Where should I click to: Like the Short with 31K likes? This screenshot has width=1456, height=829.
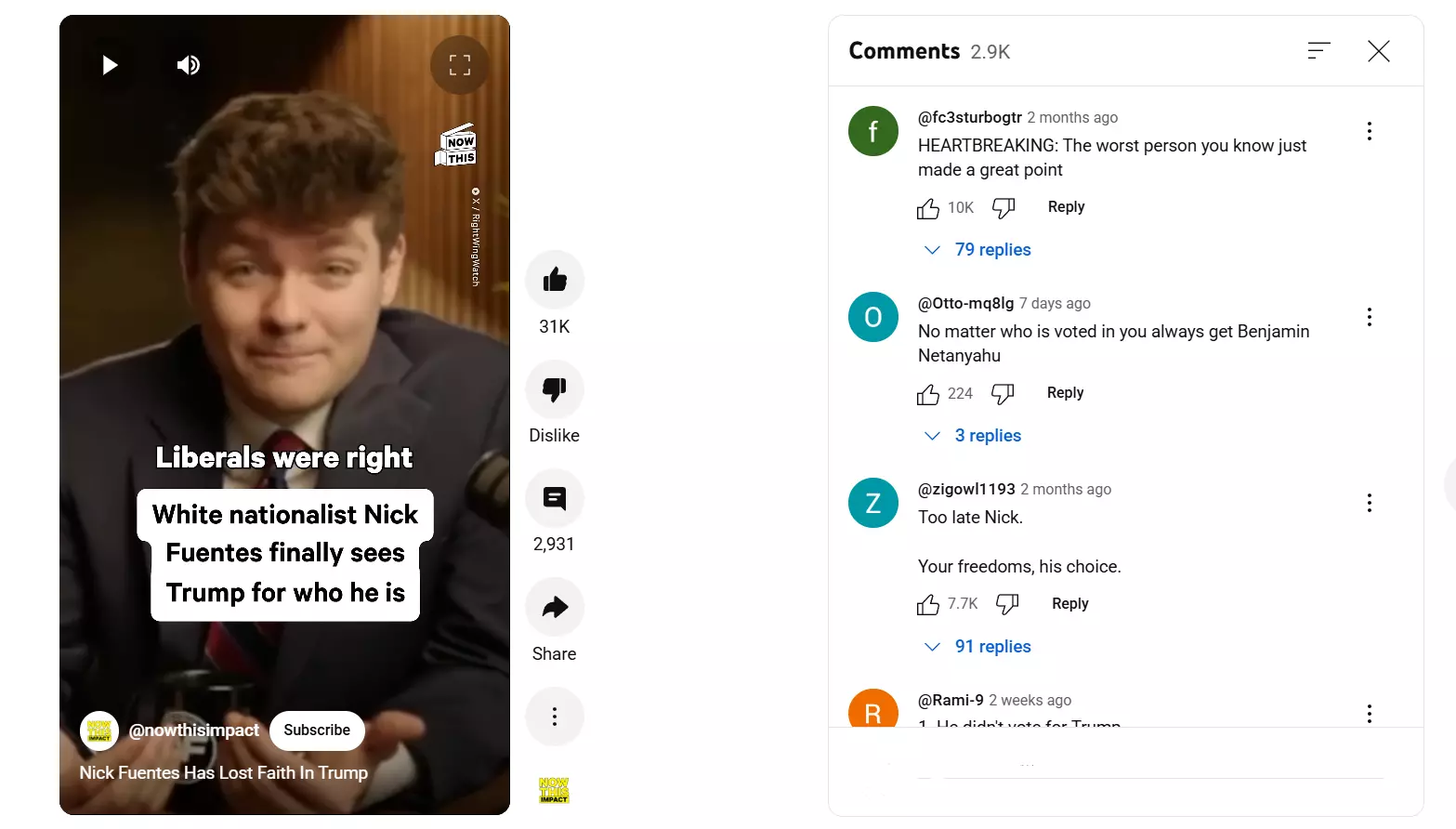(555, 280)
